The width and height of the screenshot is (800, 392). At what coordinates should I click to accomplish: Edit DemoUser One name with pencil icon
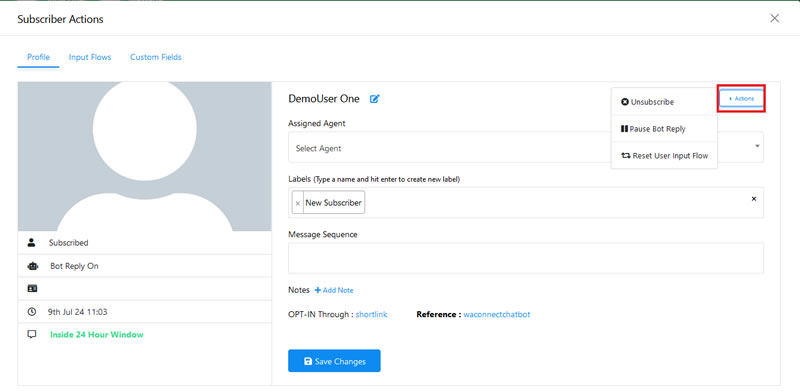(x=374, y=99)
